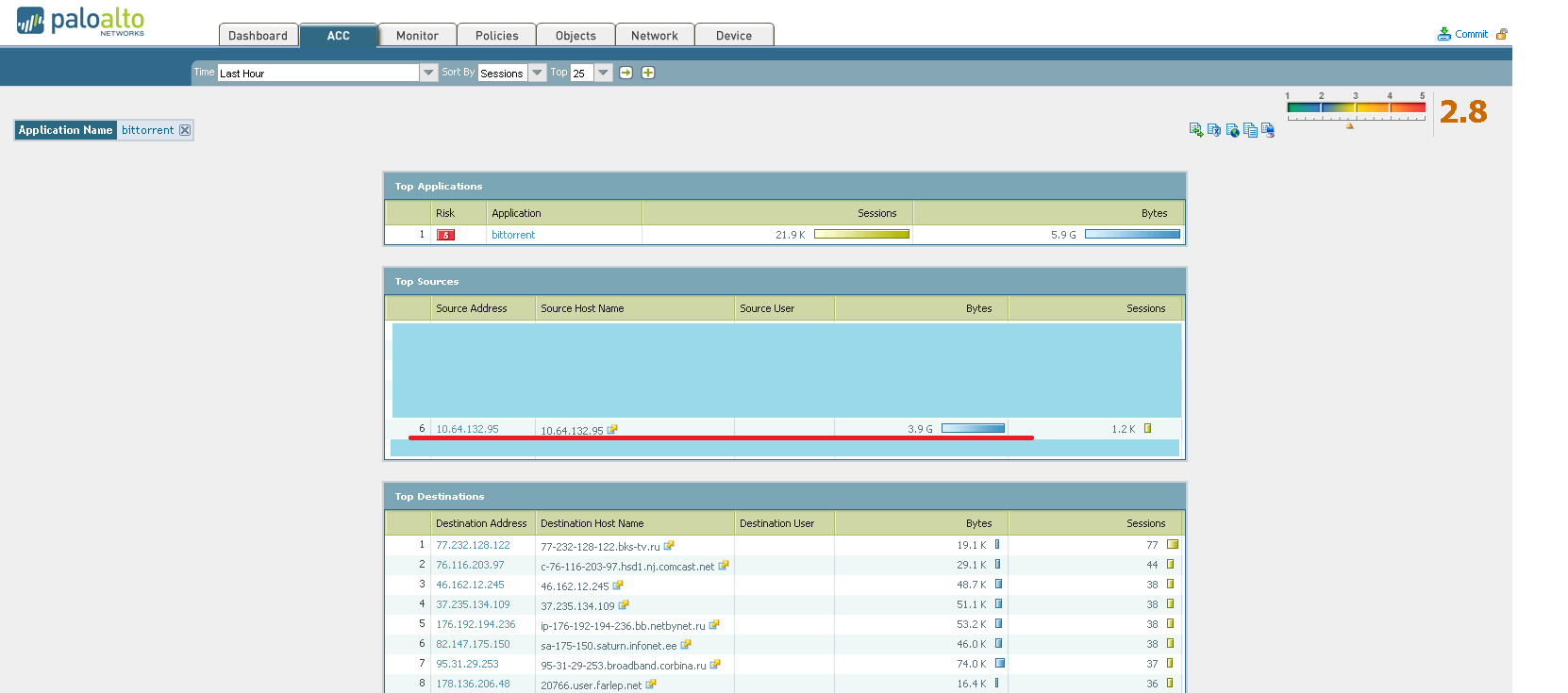The height and width of the screenshot is (693, 1568).
Task: Click the Top 25 value field
Action: pyautogui.click(x=582, y=73)
